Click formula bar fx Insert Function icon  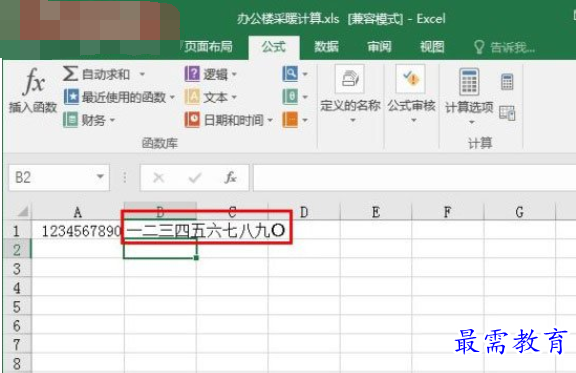[230, 178]
